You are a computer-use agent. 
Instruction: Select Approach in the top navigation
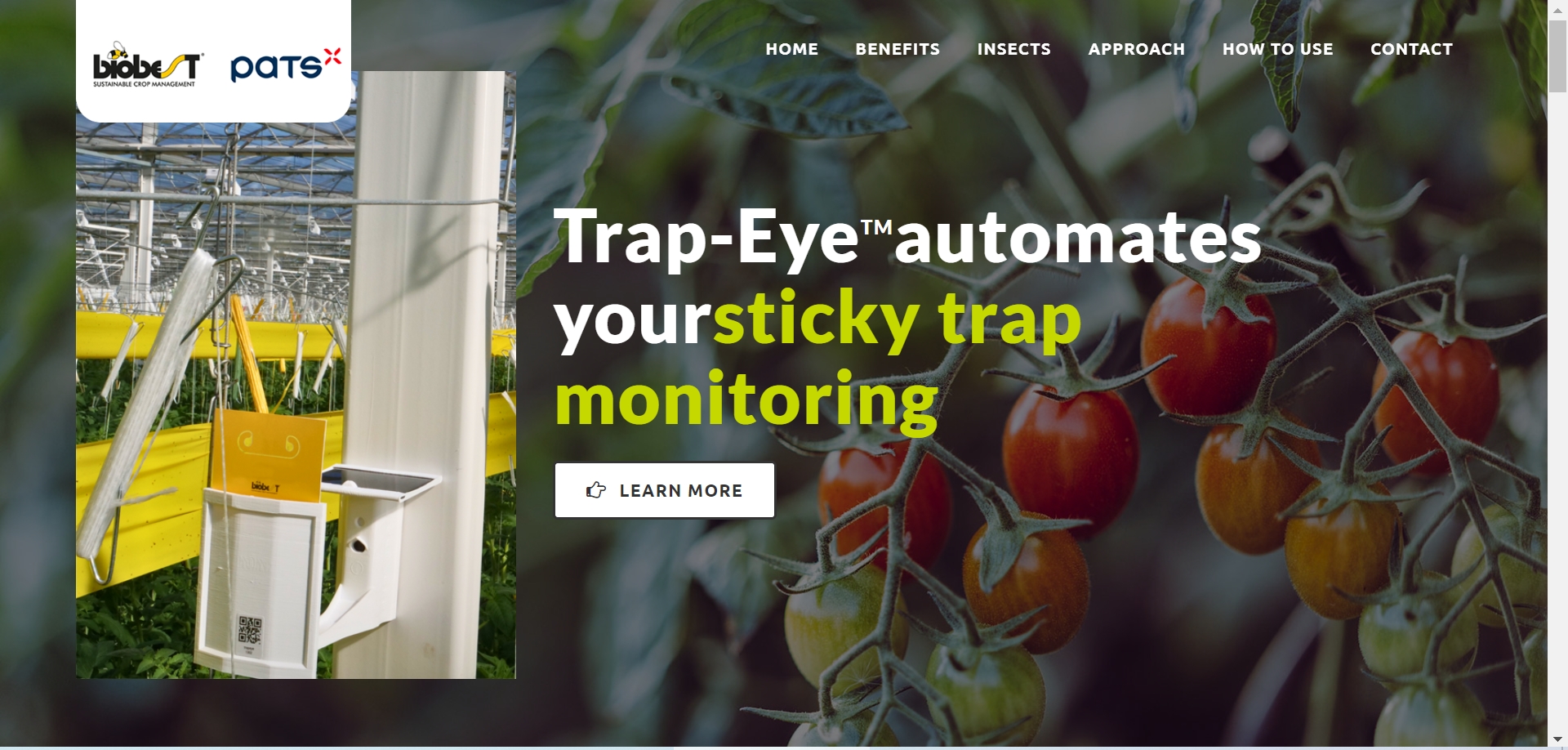point(1136,49)
